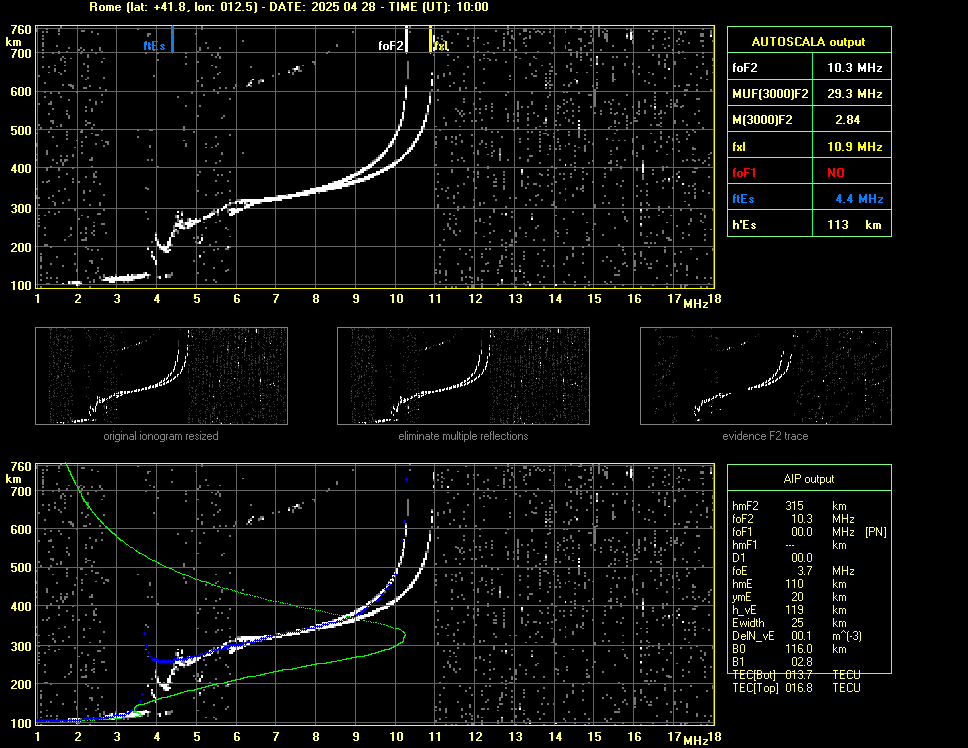Image resolution: width=968 pixels, height=748 pixels.
Task: Select the foE 3.7 MHz row
Action: pos(793,570)
